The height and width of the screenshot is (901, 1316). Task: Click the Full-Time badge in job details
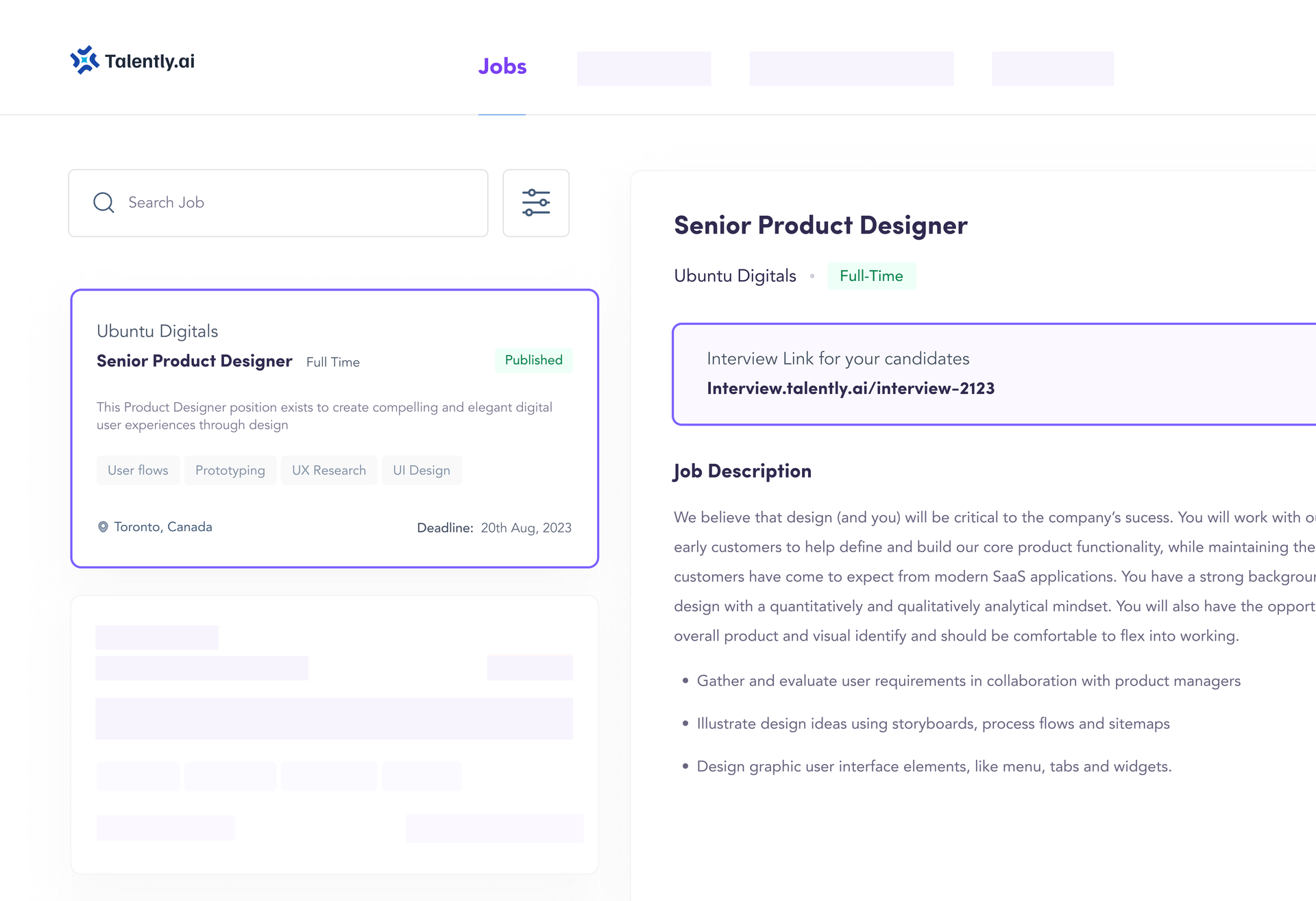871,276
